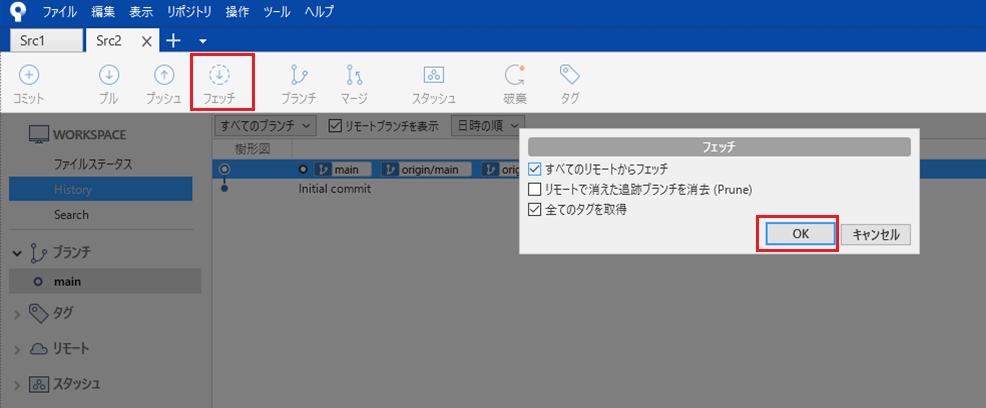
Task: Click the プル (Pull) toolbar icon
Action: click(109, 75)
